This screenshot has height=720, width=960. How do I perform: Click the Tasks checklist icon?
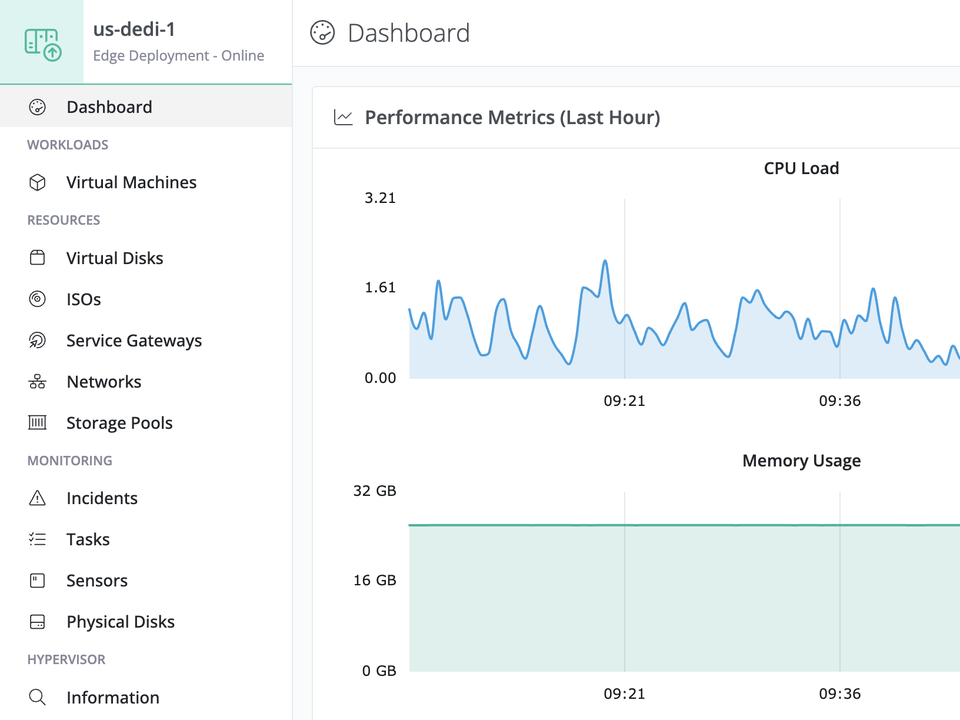click(37, 539)
